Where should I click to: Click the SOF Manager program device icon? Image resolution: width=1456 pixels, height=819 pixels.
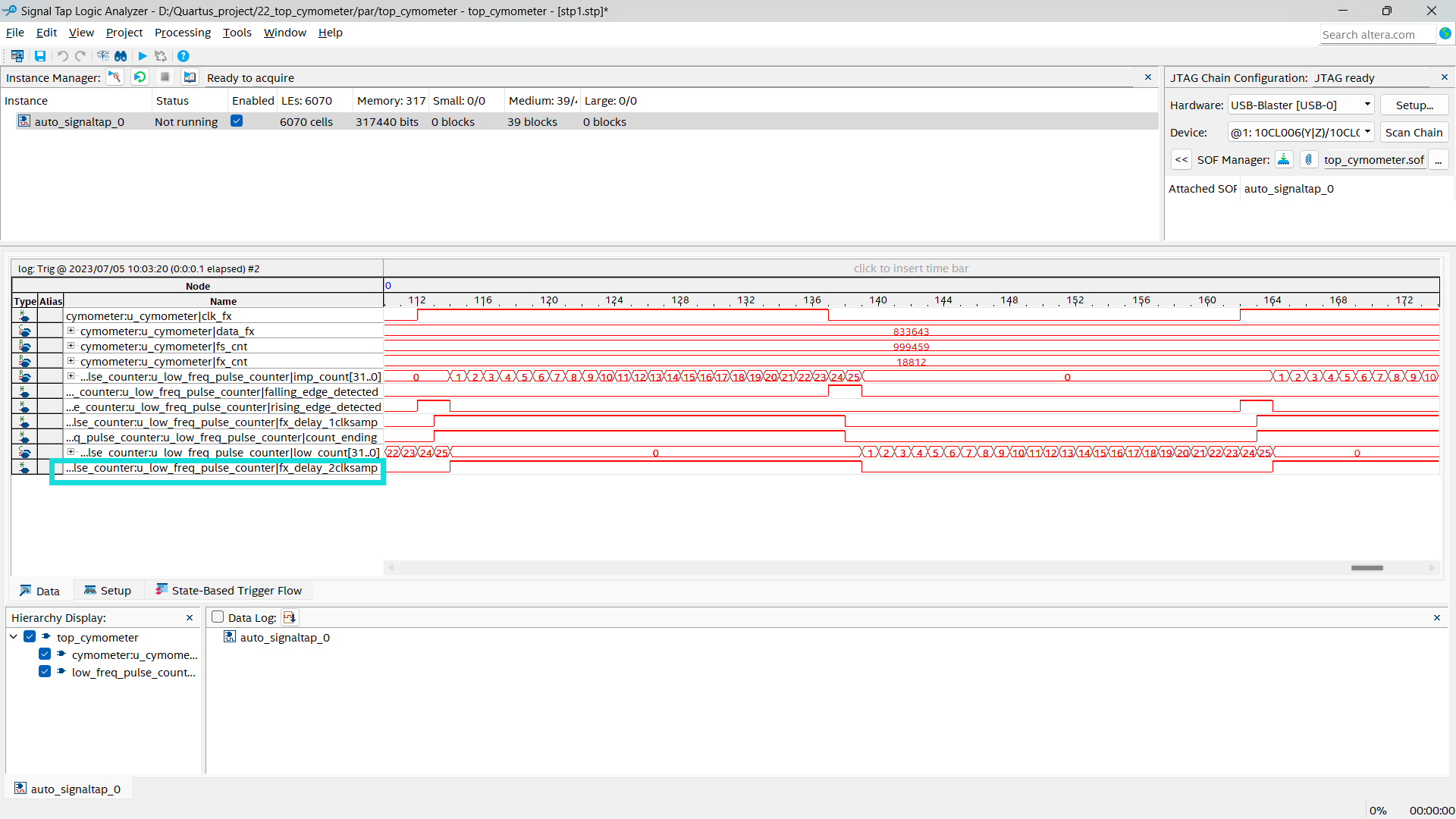click(x=1283, y=159)
